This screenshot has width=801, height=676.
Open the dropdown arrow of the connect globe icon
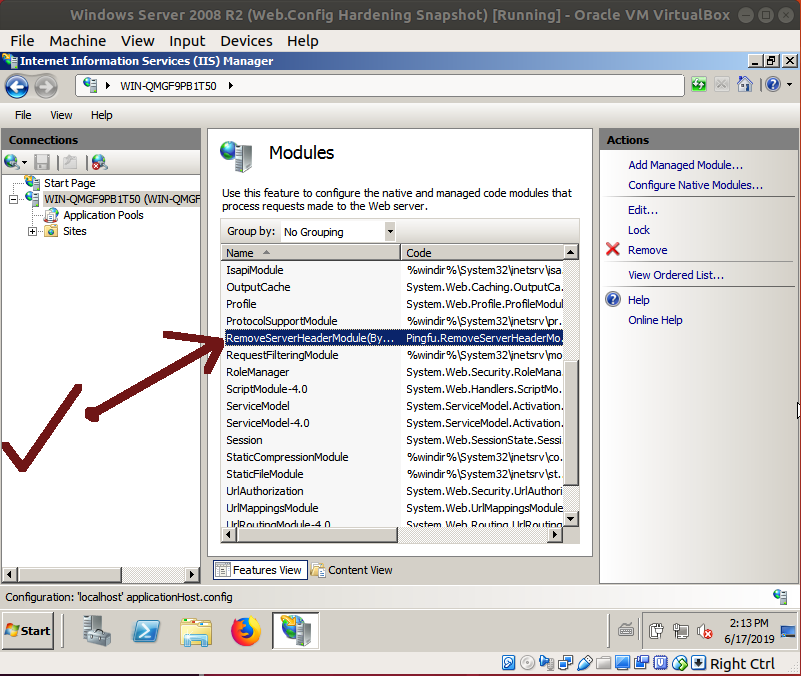coord(25,163)
